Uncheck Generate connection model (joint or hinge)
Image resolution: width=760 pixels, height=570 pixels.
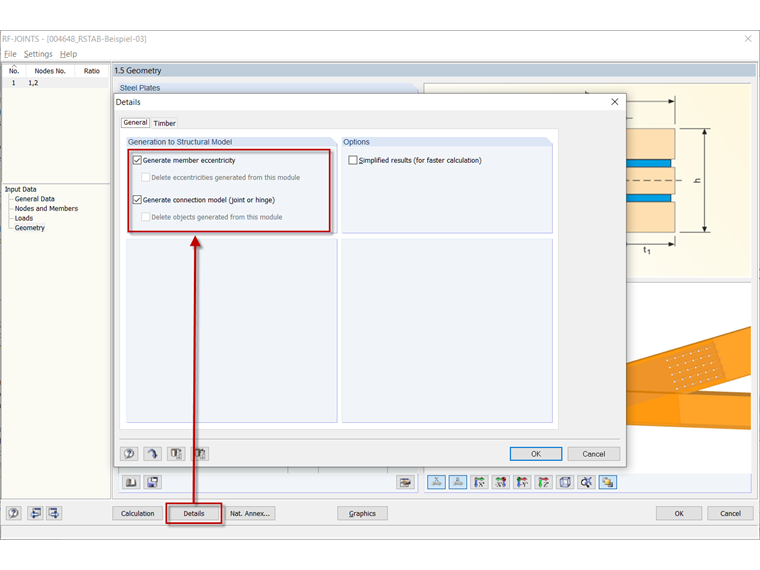pos(137,200)
